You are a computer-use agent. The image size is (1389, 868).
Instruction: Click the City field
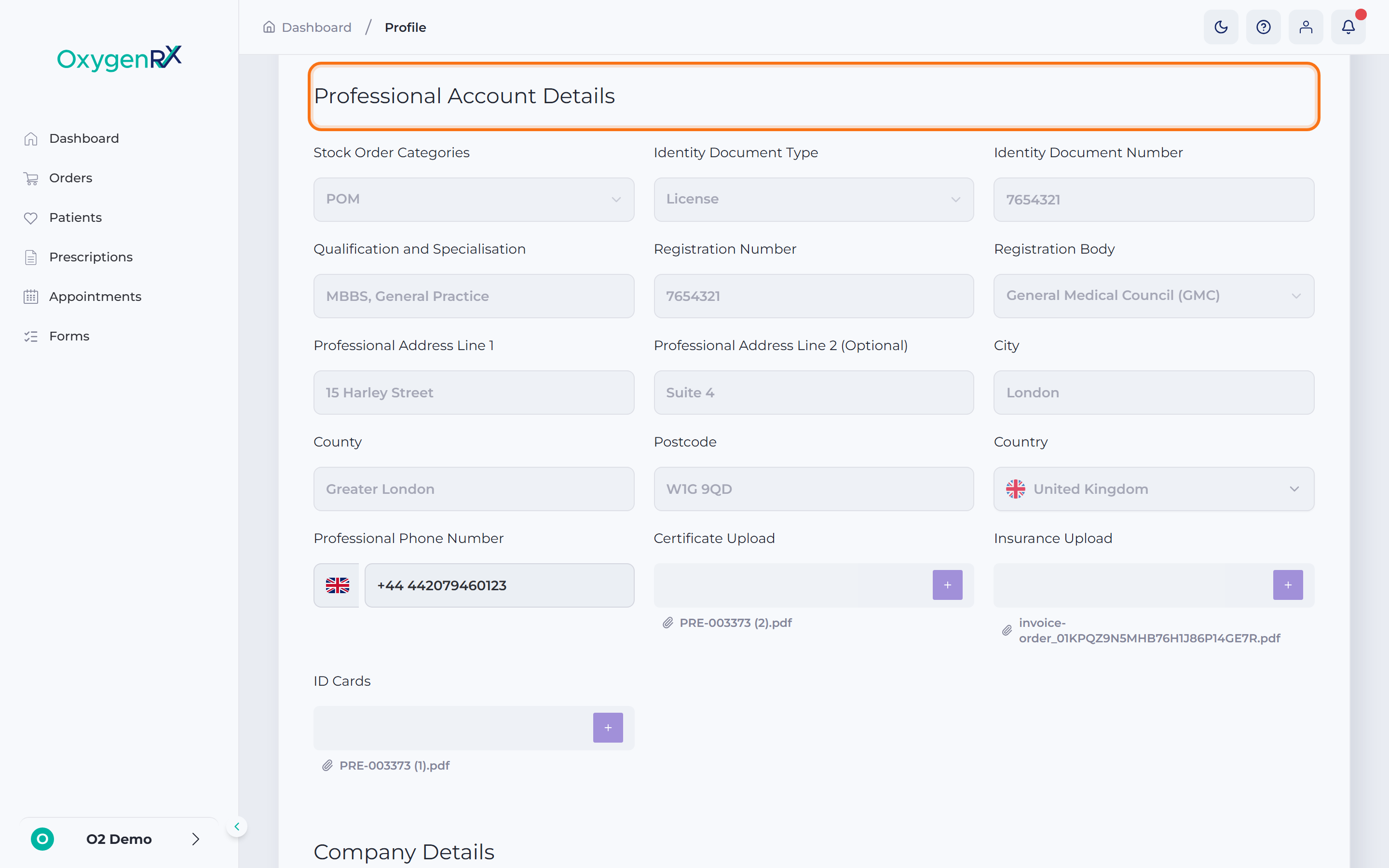[x=1154, y=392]
